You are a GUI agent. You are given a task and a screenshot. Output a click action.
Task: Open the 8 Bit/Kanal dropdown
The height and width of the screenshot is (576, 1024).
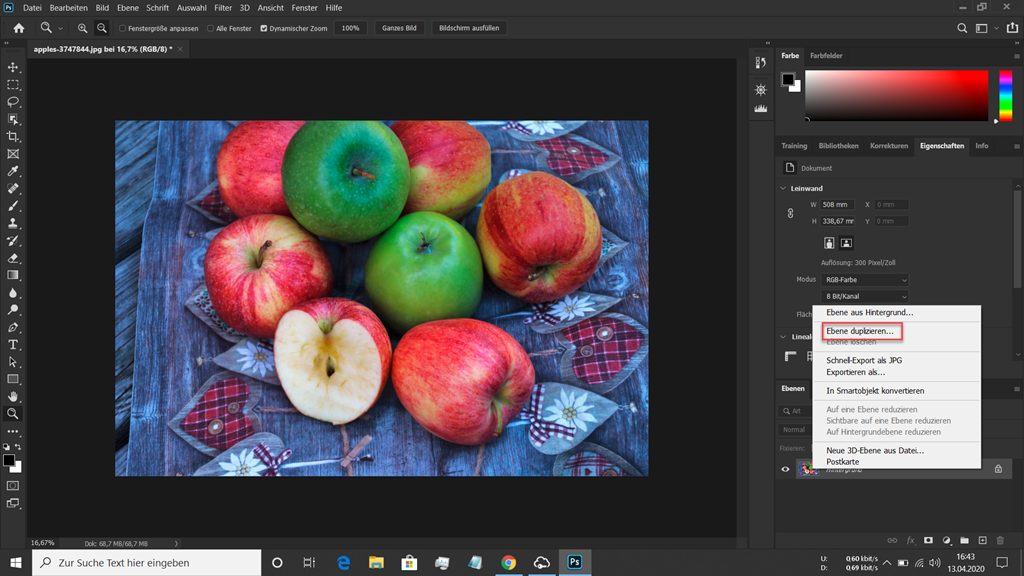point(865,296)
